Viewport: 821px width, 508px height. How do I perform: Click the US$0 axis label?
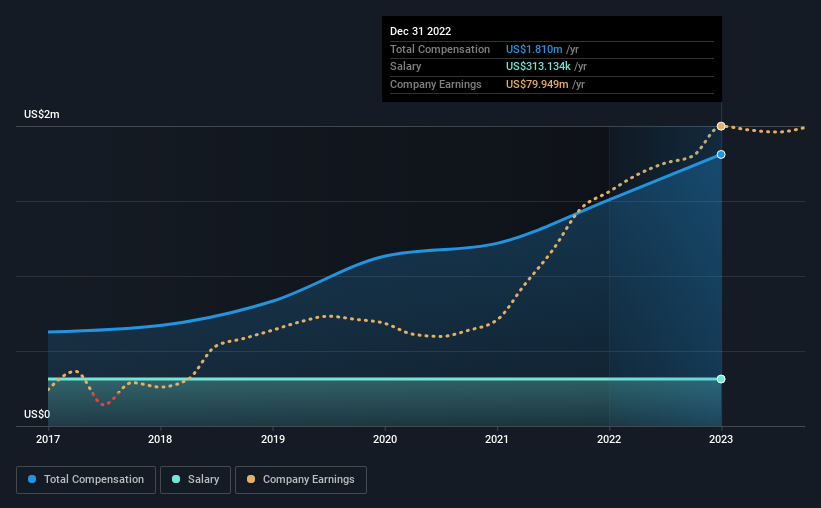[x=37, y=414]
